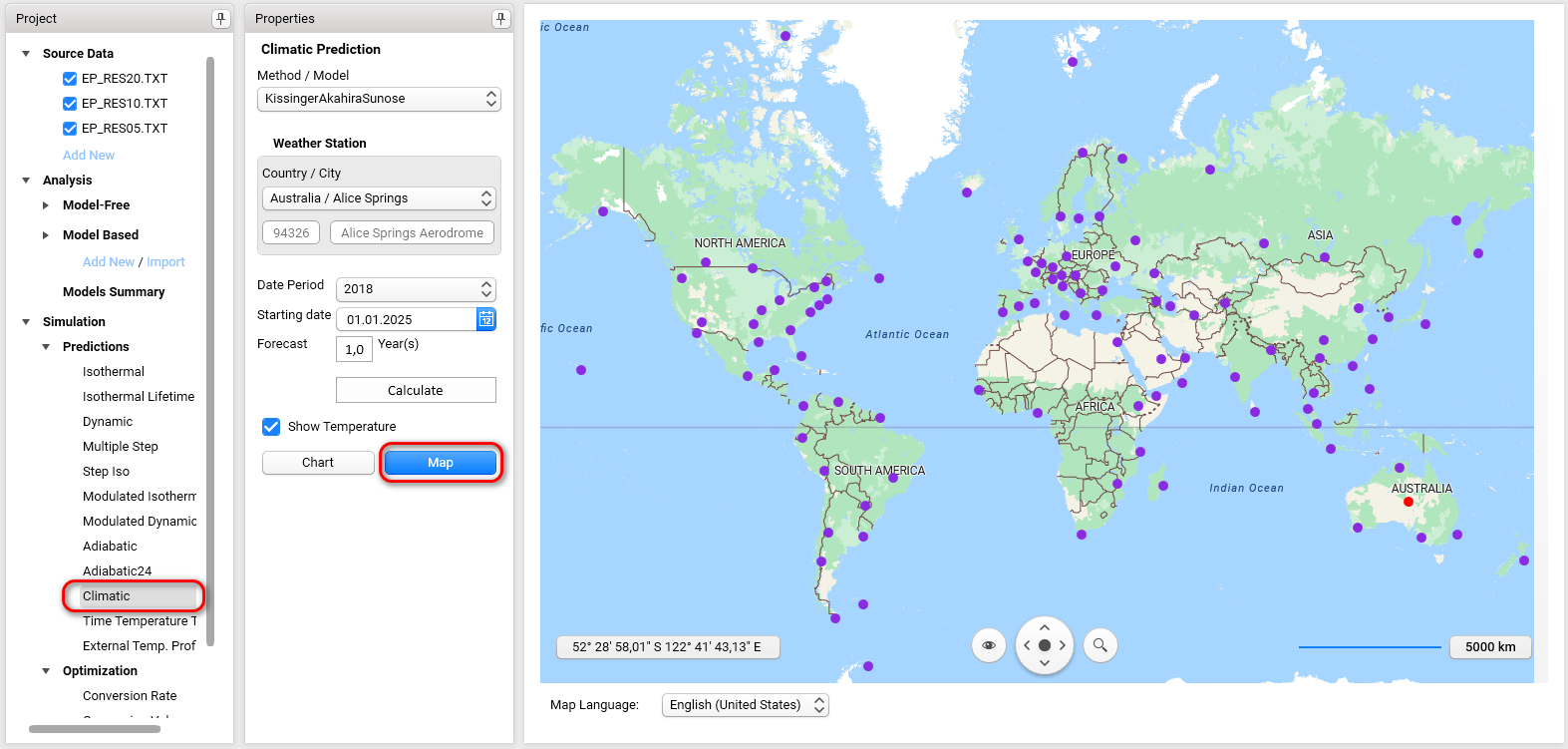Open the Country / City dropdown
Screen dimensions: 1568x749
pyautogui.click(x=379, y=198)
